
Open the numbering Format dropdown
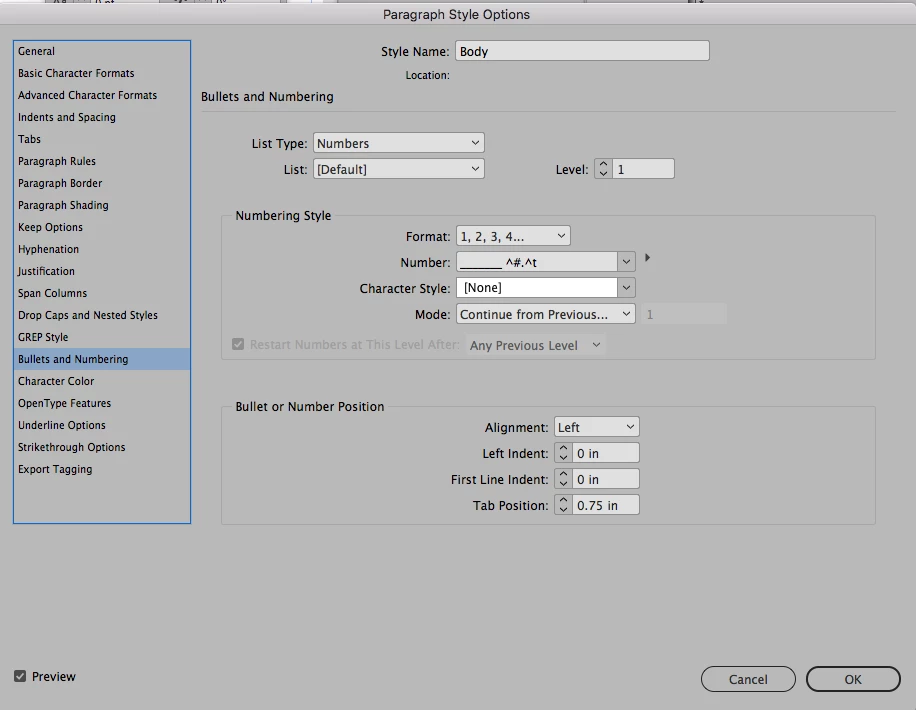513,236
